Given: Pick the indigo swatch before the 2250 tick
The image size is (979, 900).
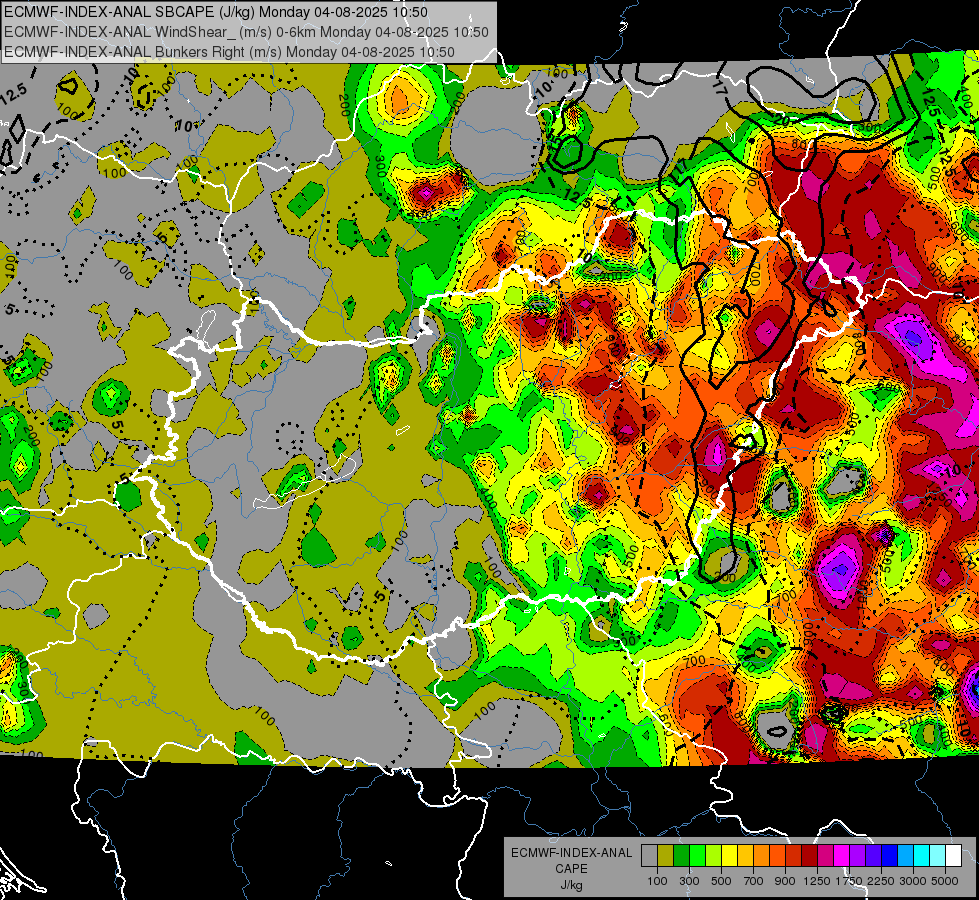Looking at the screenshot, I should click(x=873, y=855).
